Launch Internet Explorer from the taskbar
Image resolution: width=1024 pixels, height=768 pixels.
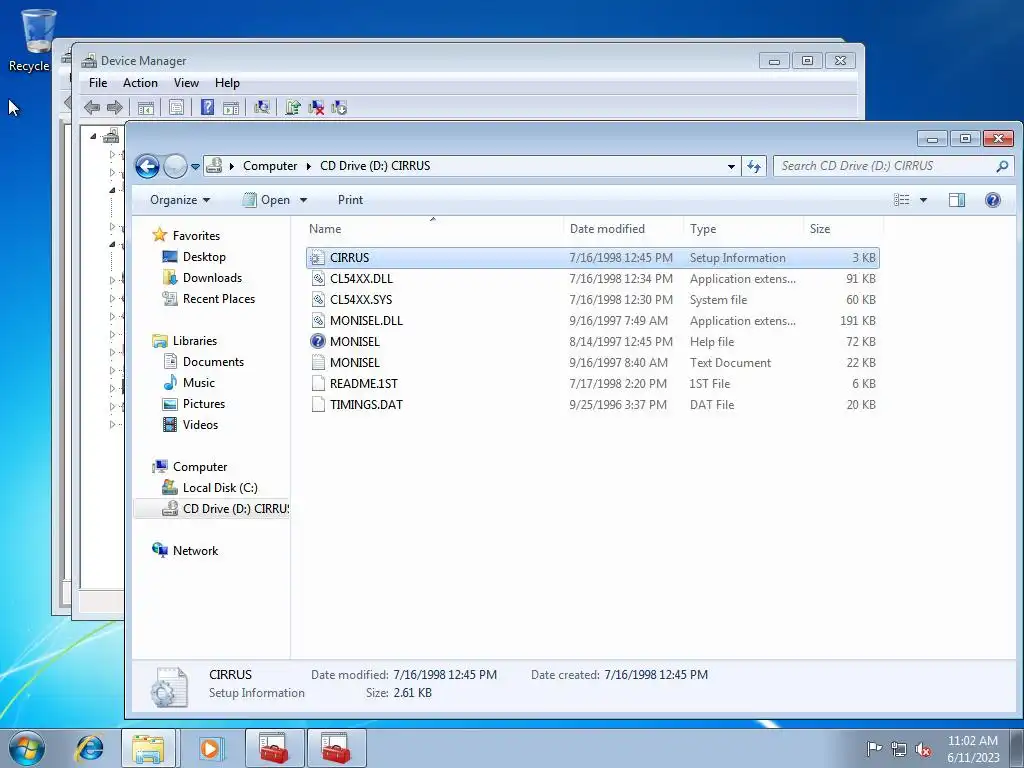[89, 748]
